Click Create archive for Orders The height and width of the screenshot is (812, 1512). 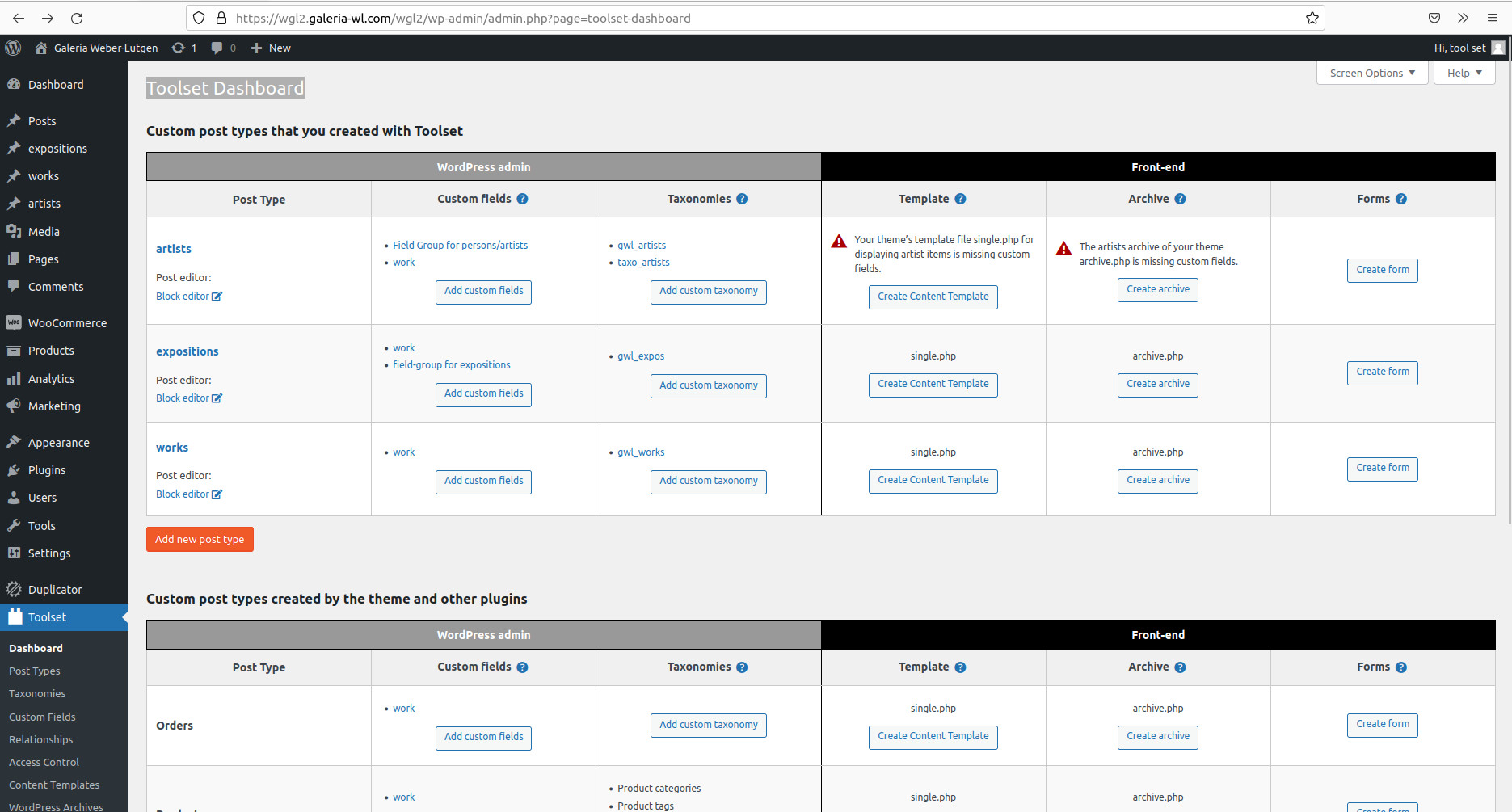point(1157,737)
